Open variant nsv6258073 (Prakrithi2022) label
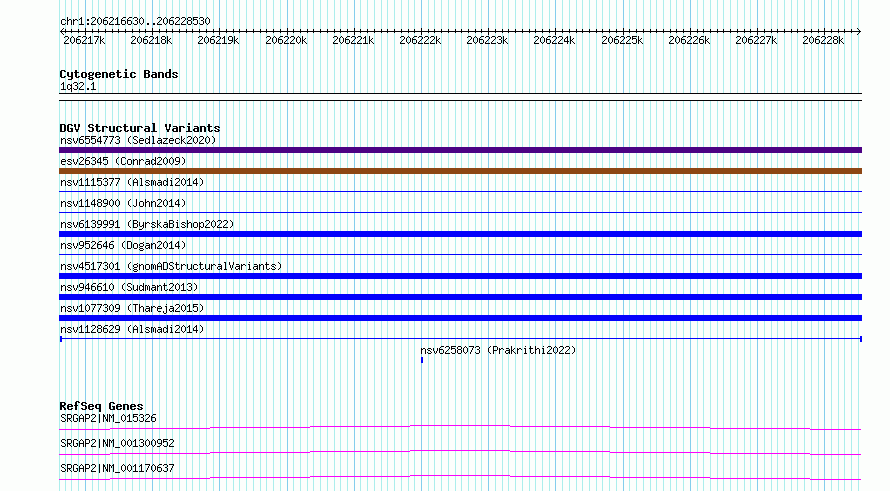 tap(498, 350)
